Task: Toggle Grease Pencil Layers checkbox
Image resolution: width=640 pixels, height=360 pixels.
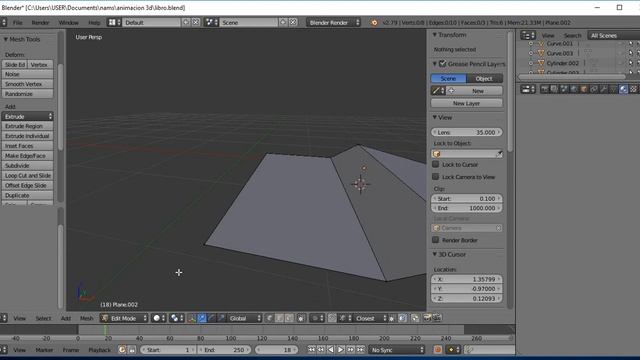Action: coord(442,64)
